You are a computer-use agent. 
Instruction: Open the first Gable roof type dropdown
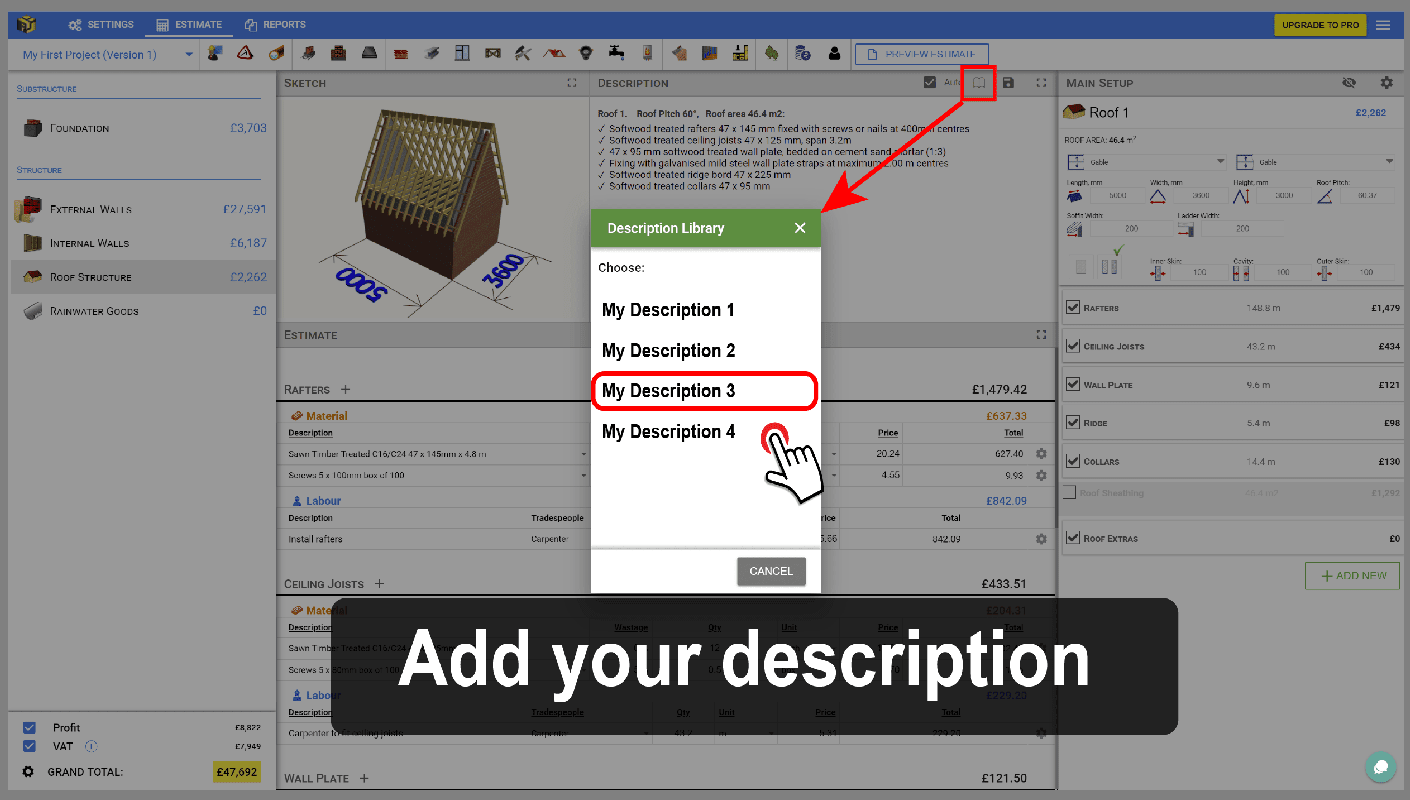1147,161
